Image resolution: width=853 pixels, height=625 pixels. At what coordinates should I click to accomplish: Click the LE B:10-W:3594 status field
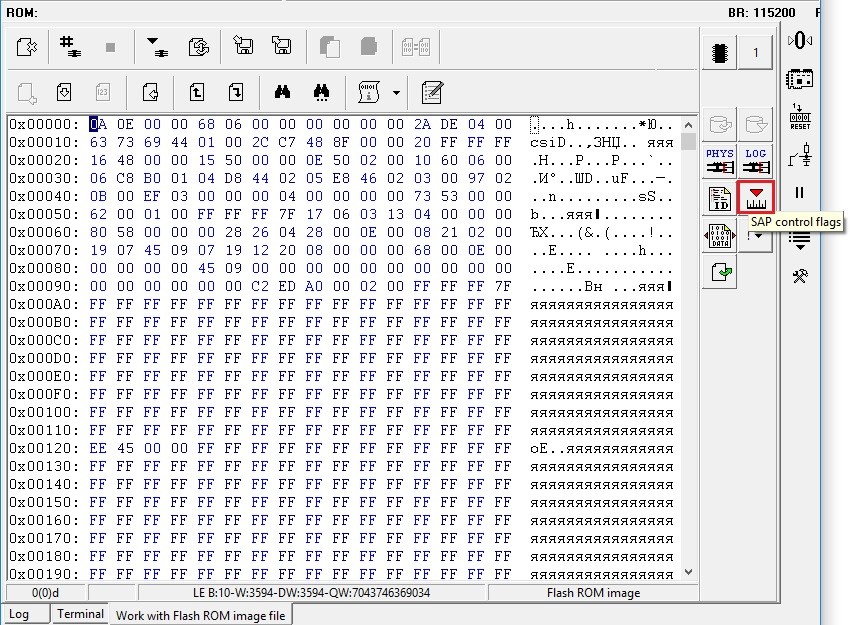312,592
